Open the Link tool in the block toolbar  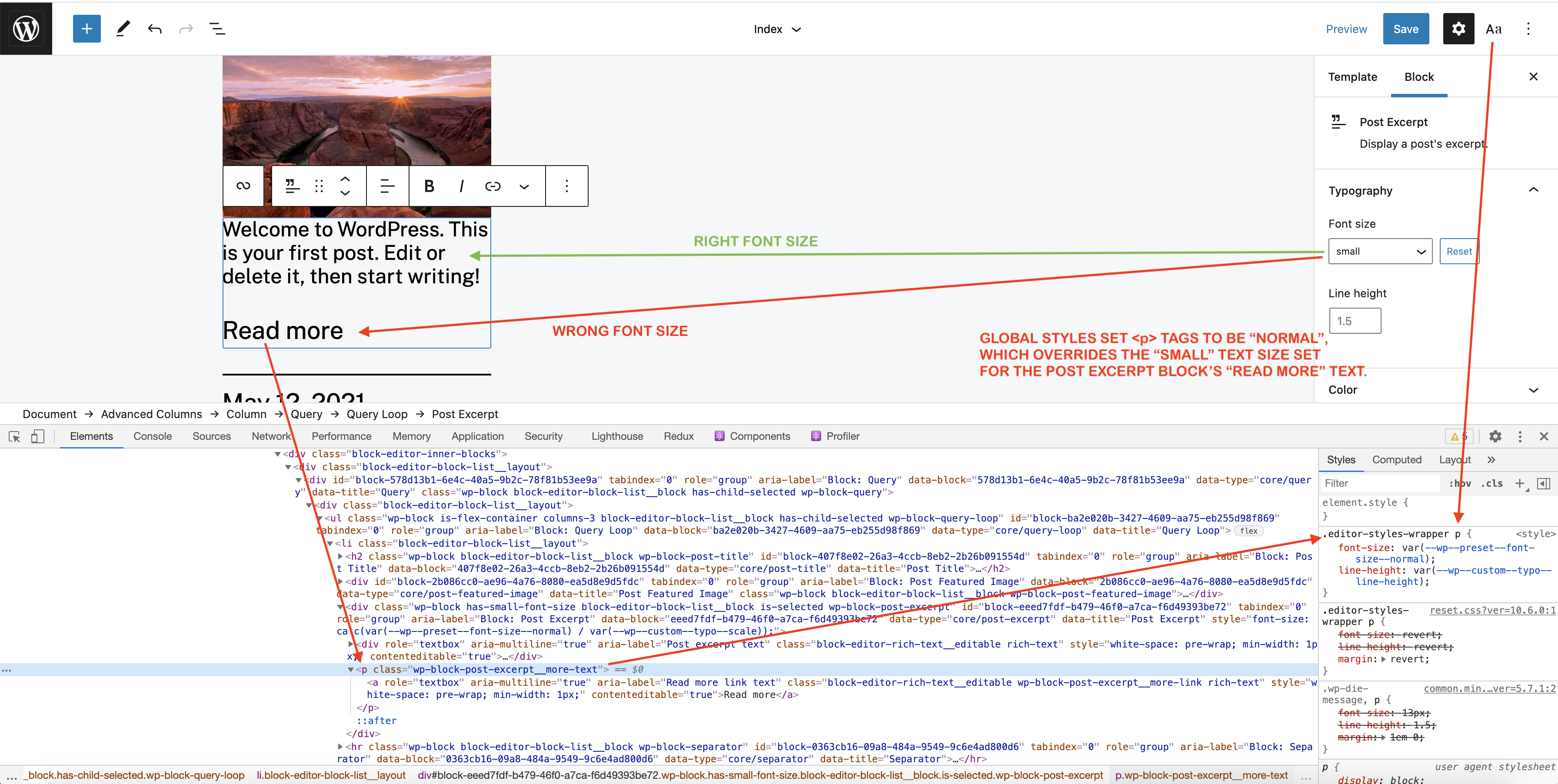[493, 186]
